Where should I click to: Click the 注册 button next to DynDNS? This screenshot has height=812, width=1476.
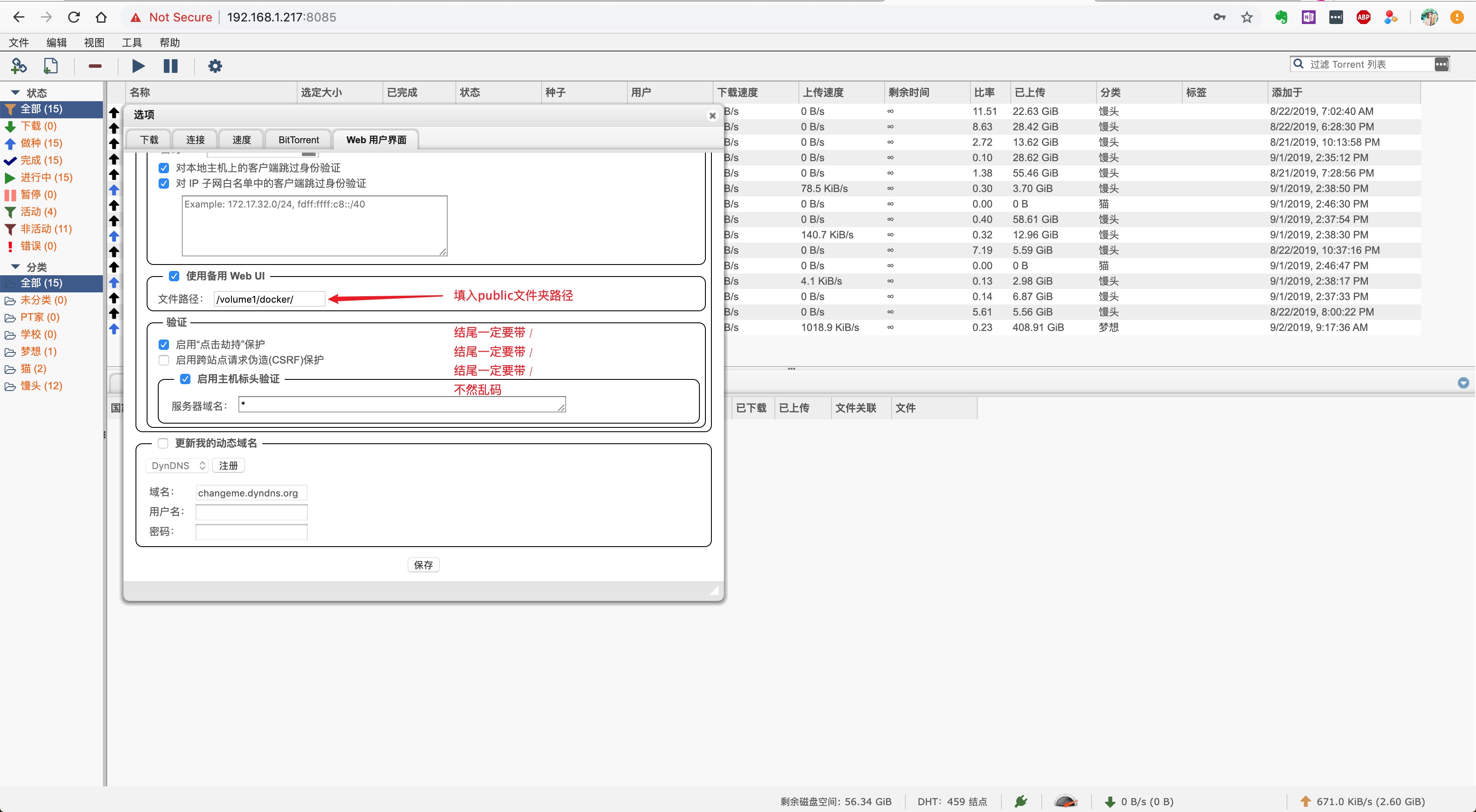(x=227, y=465)
